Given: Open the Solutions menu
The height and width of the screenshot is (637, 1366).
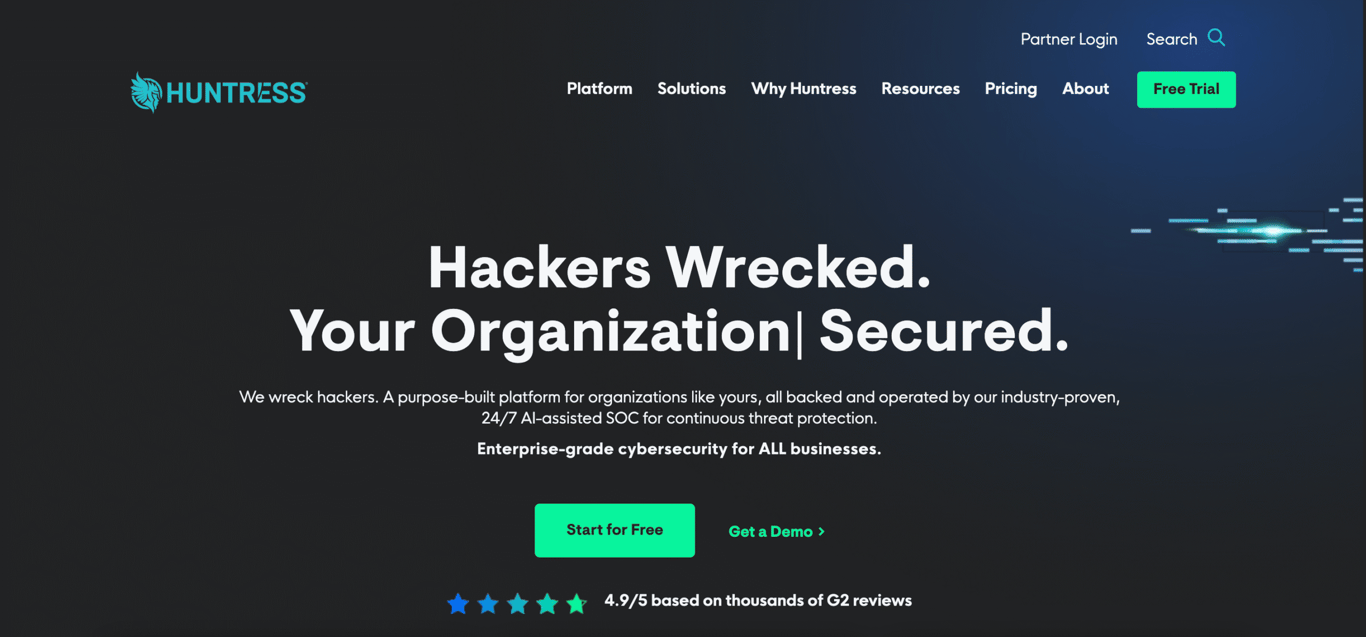Looking at the screenshot, I should pyautogui.click(x=691, y=89).
